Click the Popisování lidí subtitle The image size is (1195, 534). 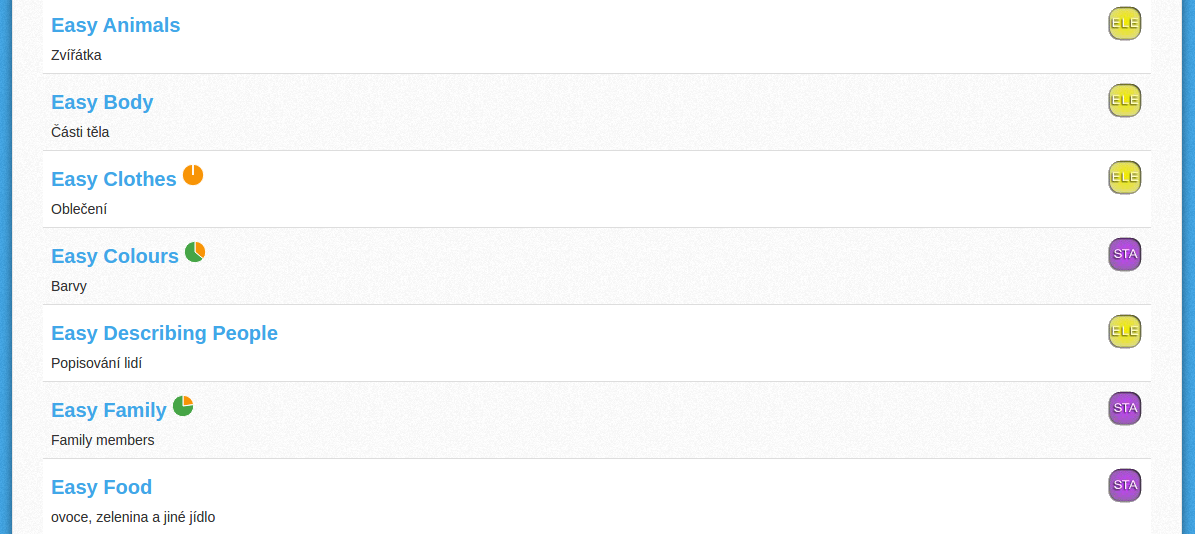[97, 363]
